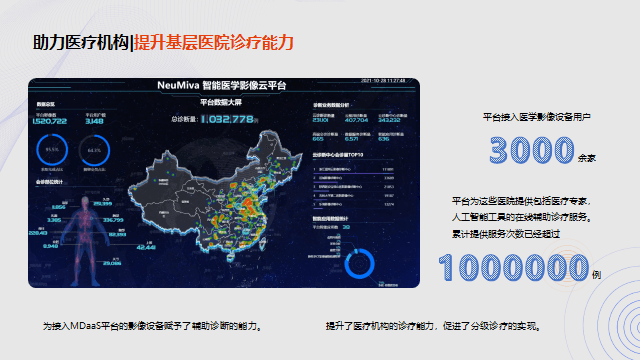Select the red heading 提升基层医院诊疗能力
The width and height of the screenshot is (640, 360).
[214, 42]
